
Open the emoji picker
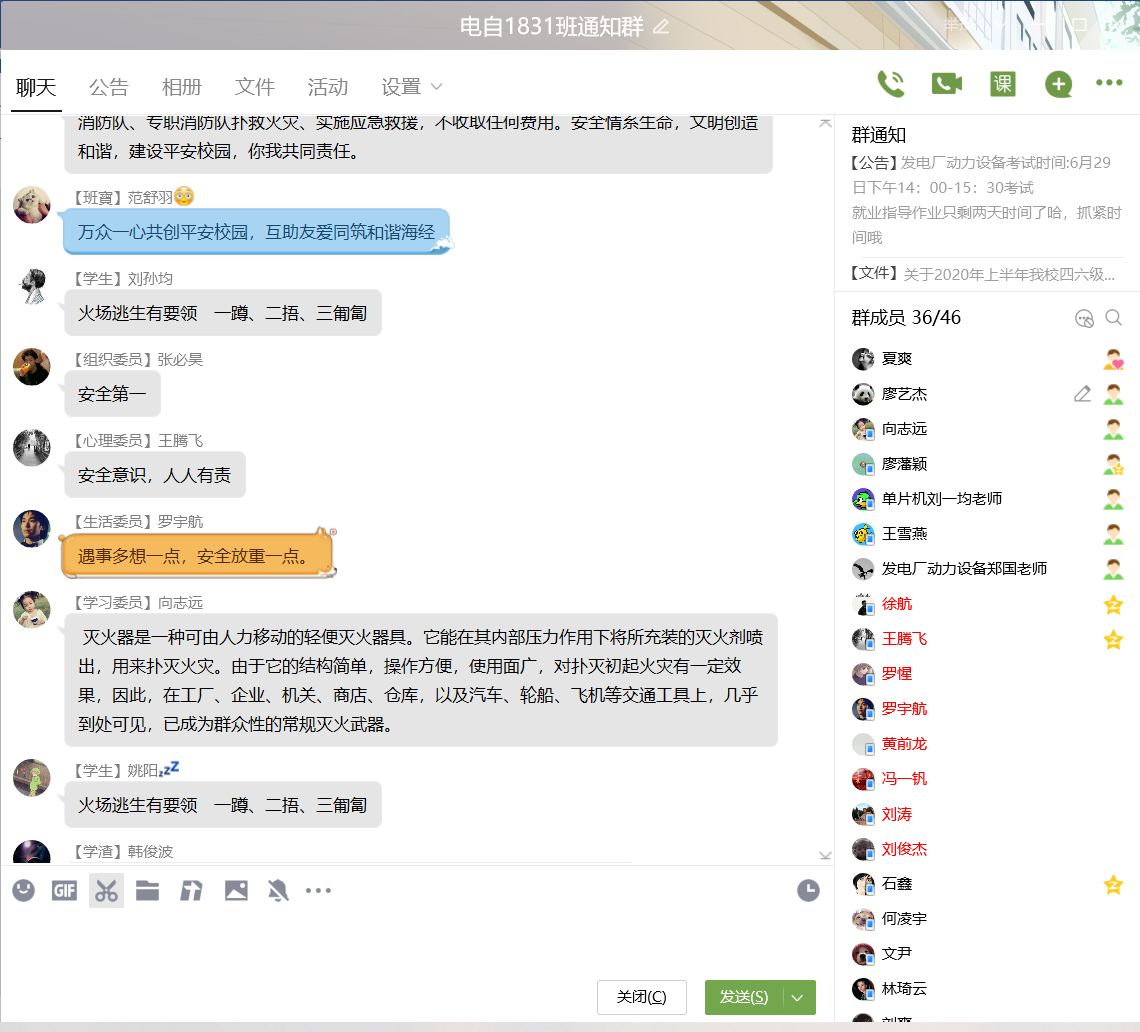23,890
